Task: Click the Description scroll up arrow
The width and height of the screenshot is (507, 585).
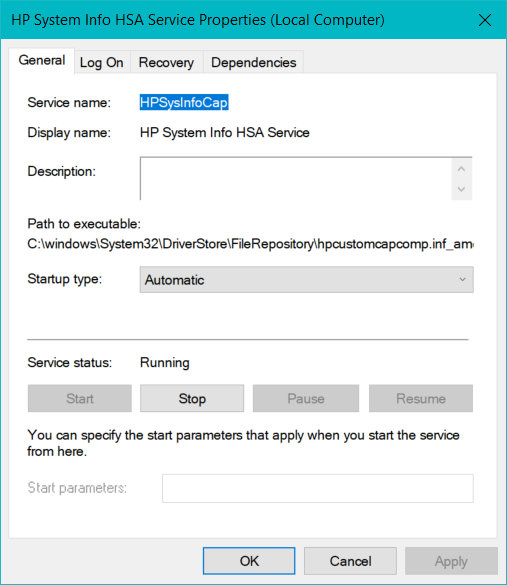Action: pyautogui.click(x=461, y=169)
